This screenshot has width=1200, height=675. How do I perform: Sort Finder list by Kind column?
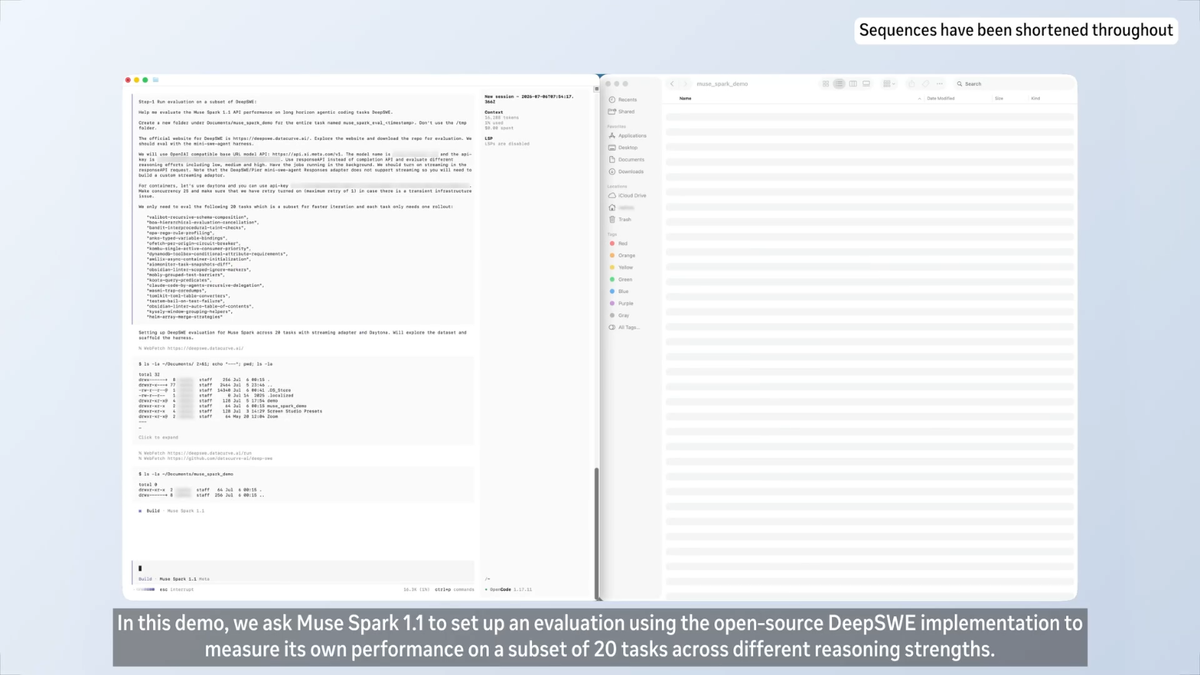click(x=1036, y=98)
